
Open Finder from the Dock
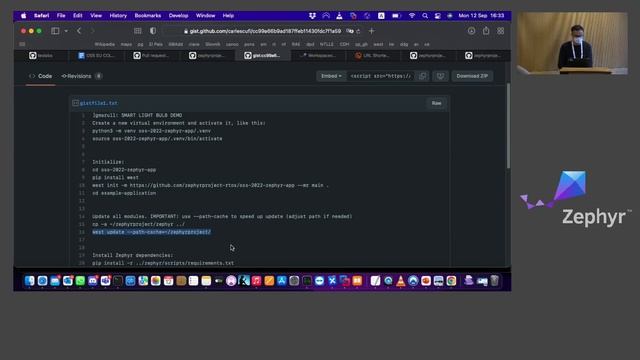30,281
